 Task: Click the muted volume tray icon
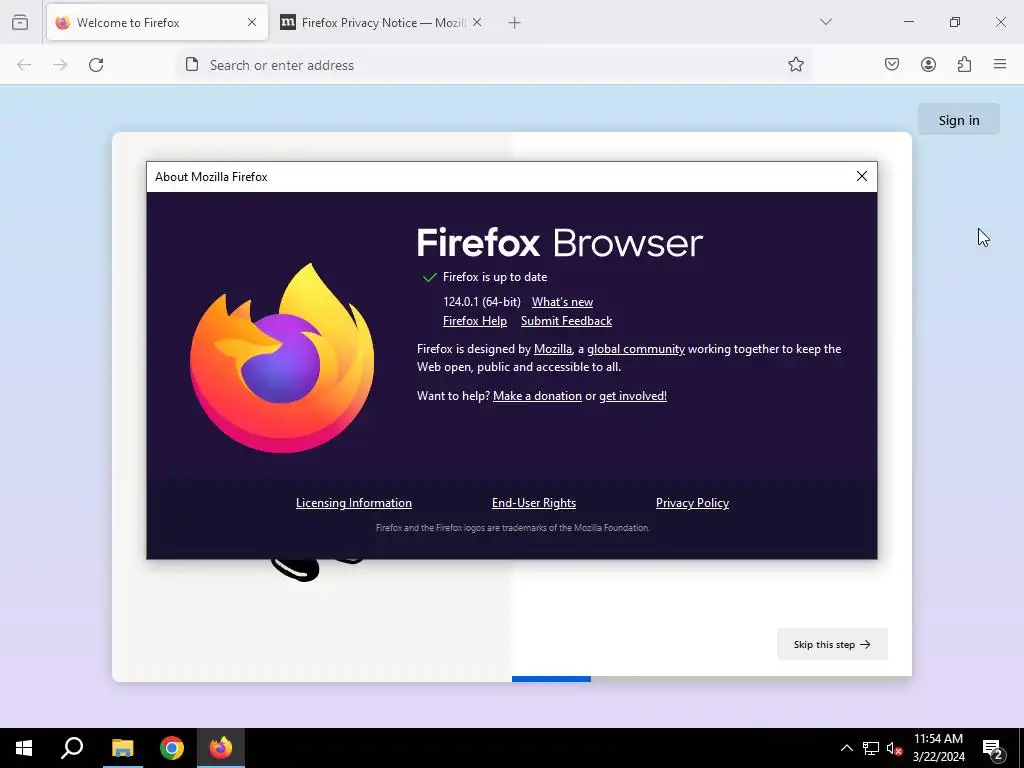point(894,748)
